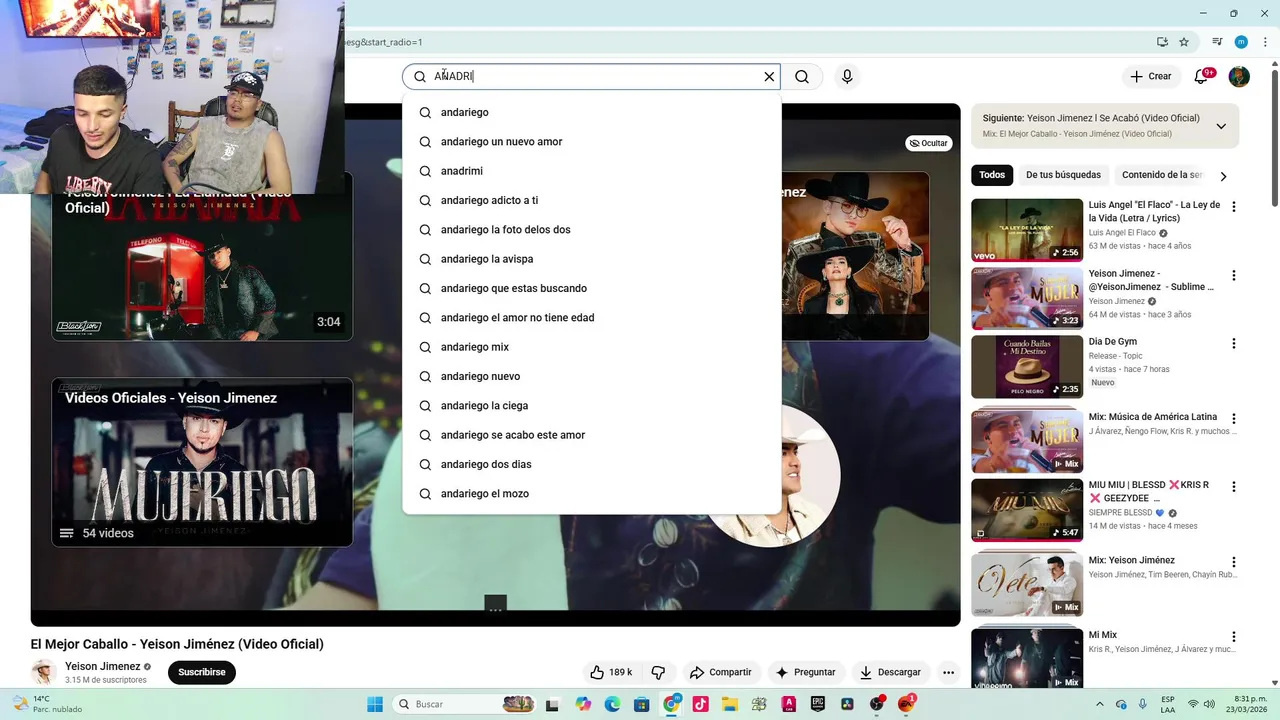Click the Preguntar button

(805, 672)
